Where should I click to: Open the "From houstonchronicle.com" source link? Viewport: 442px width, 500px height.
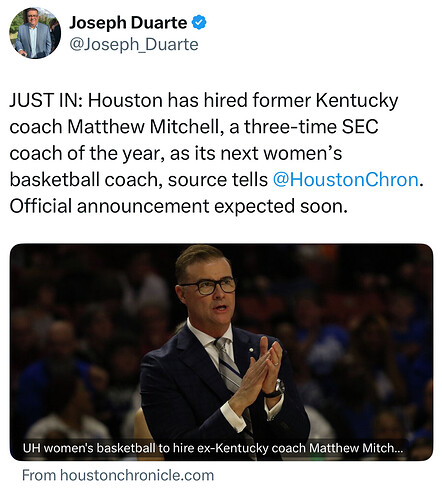tap(118, 475)
